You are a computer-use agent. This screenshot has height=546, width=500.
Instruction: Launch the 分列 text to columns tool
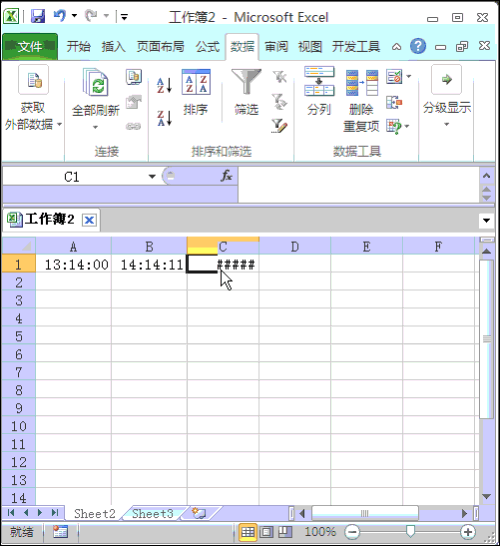coord(319,91)
